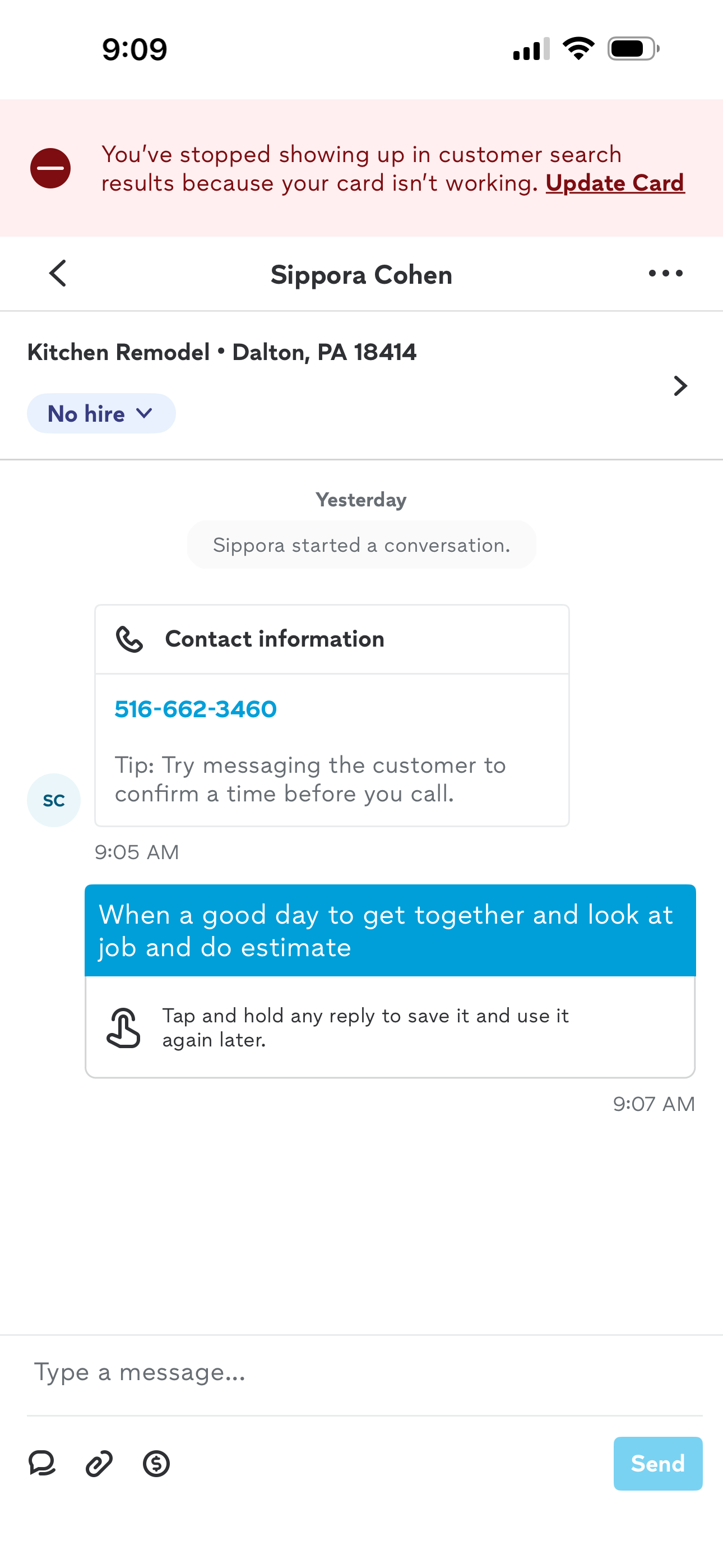The image size is (723, 1568).
Task: Tap the back arrow icon
Action: (58, 273)
